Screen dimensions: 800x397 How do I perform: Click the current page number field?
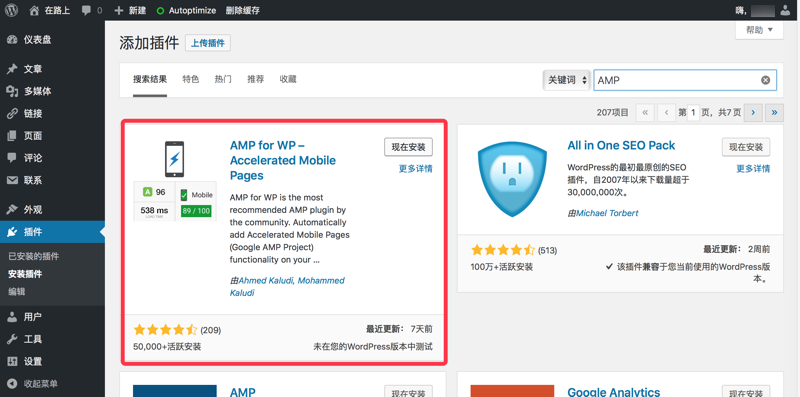(x=693, y=112)
